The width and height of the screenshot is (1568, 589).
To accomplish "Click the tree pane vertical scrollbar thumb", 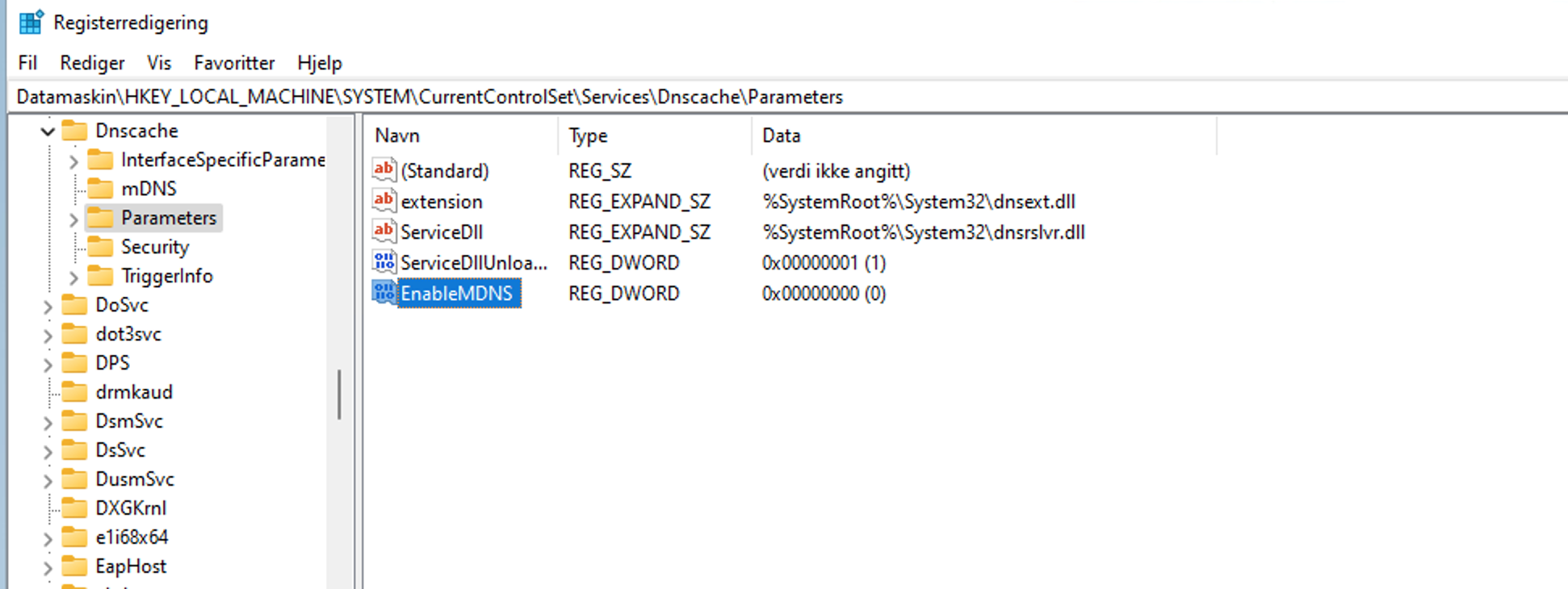I will point(340,395).
